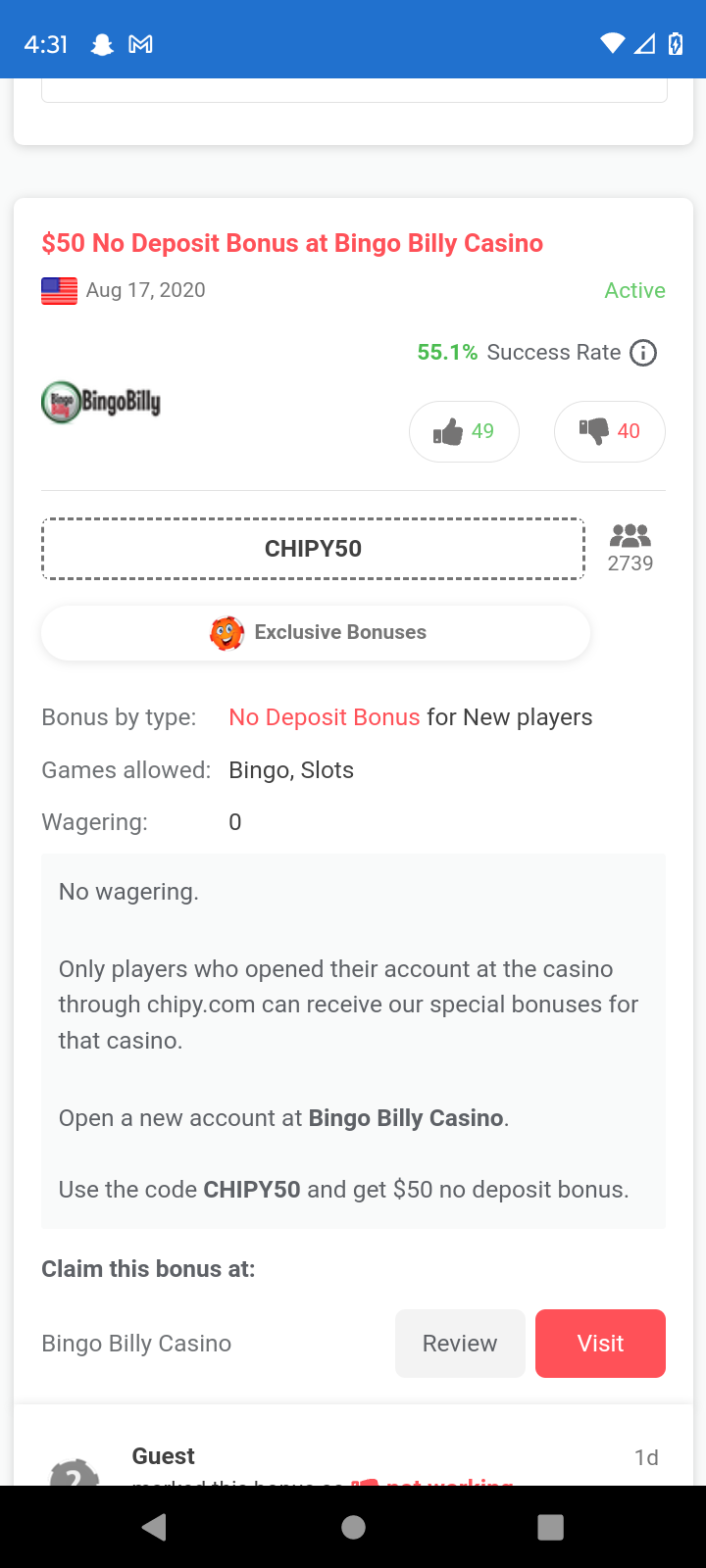Tap the Exclusive Bonuses chip mascot icon
This screenshot has height=1568, width=706.
pyautogui.click(x=227, y=633)
